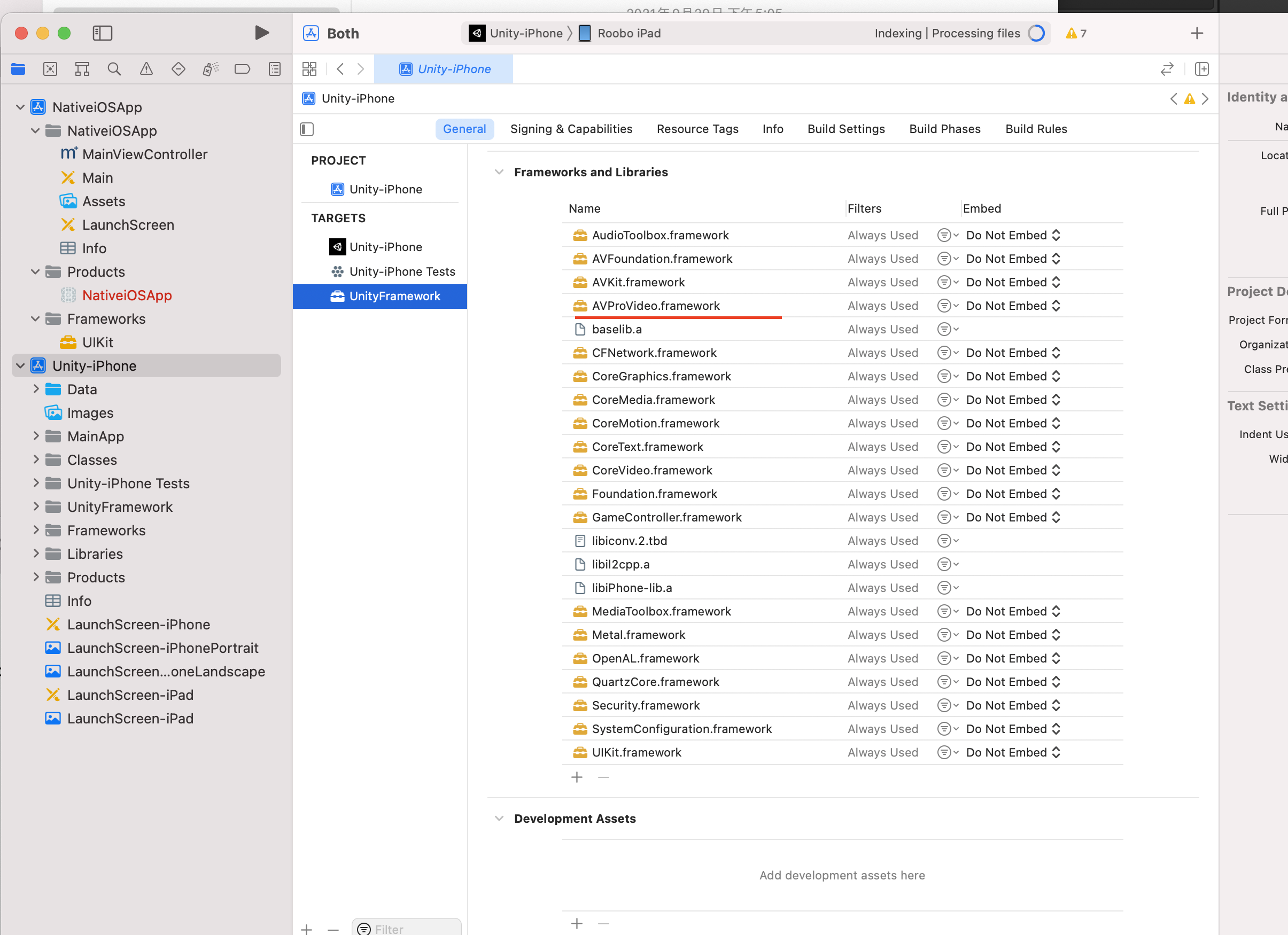Run the app using the play button

pyautogui.click(x=262, y=33)
